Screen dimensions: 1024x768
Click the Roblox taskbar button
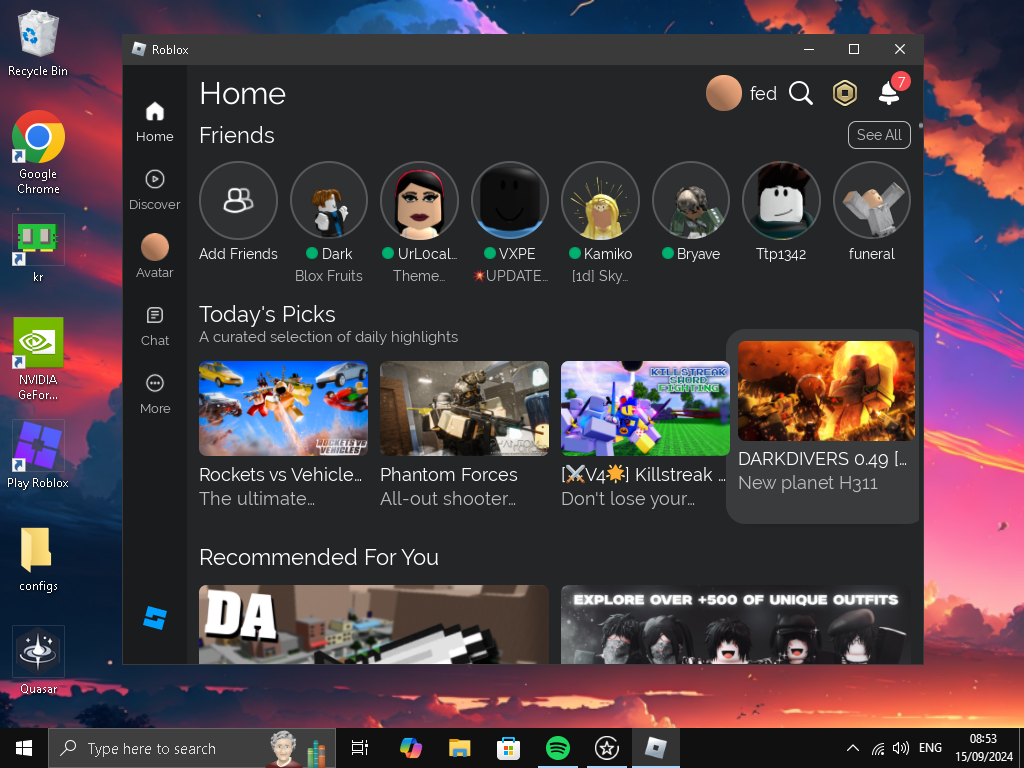(x=656, y=748)
